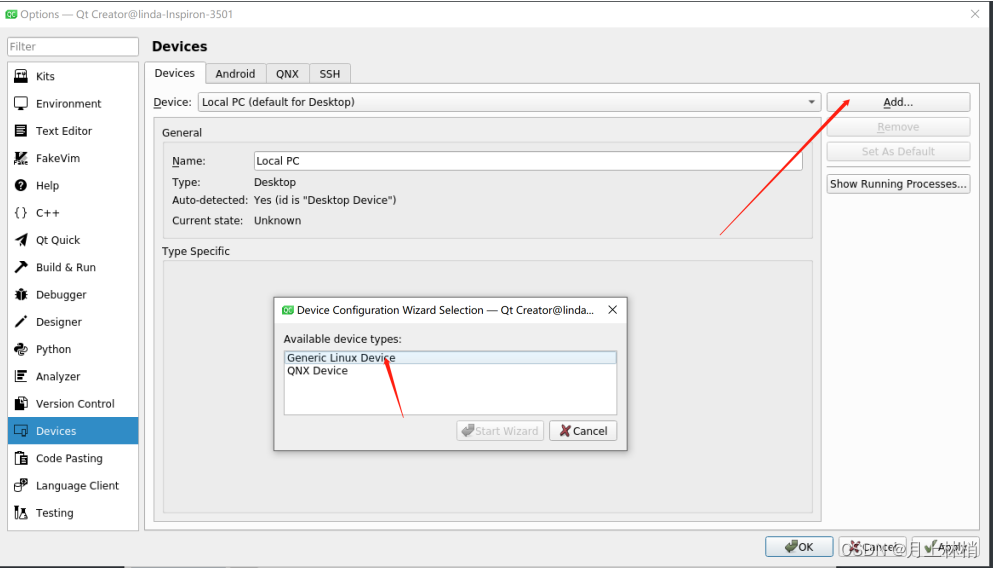The image size is (993, 568).
Task: Click the Add... button
Action: coord(898,102)
